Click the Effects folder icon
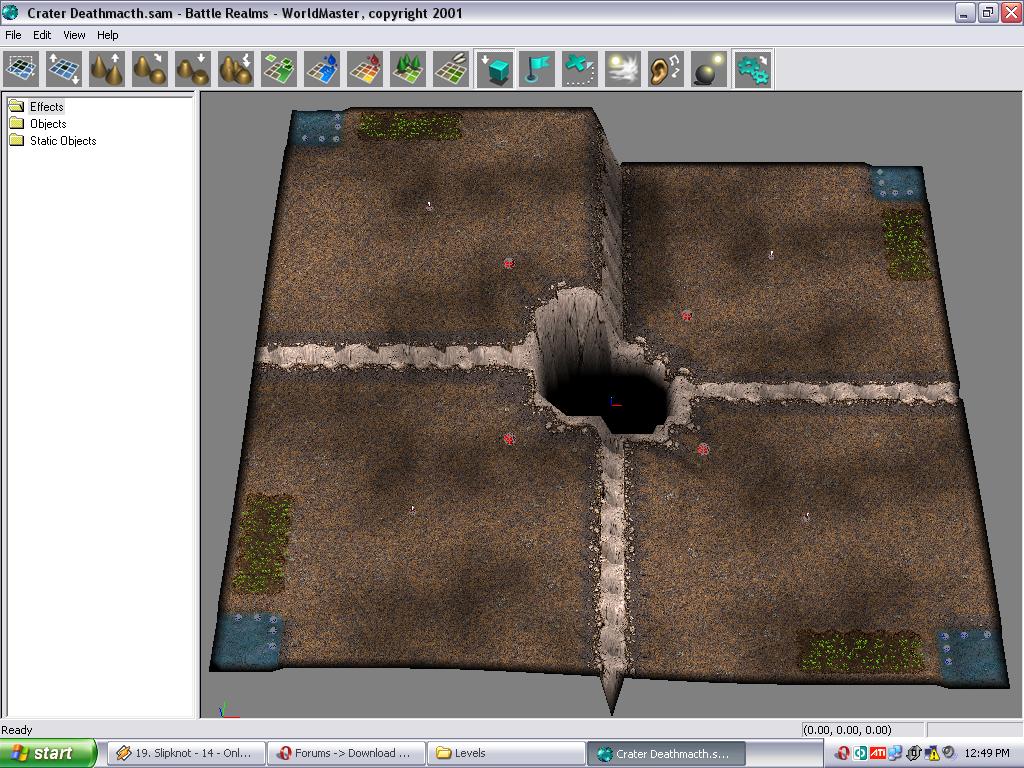 pyautogui.click(x=16, y=106)
